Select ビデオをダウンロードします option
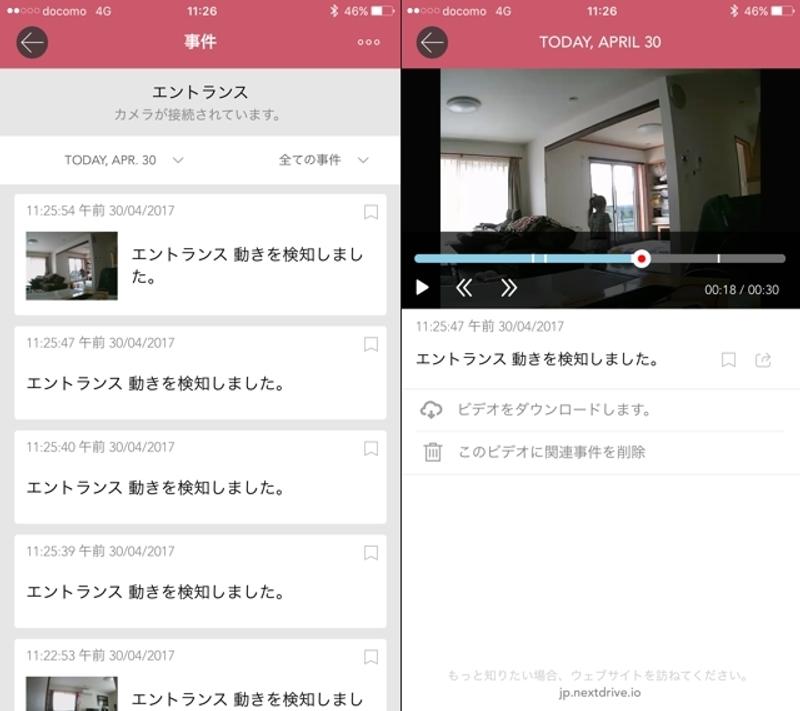This screenshot has width=800, height=711. [554, 409]
